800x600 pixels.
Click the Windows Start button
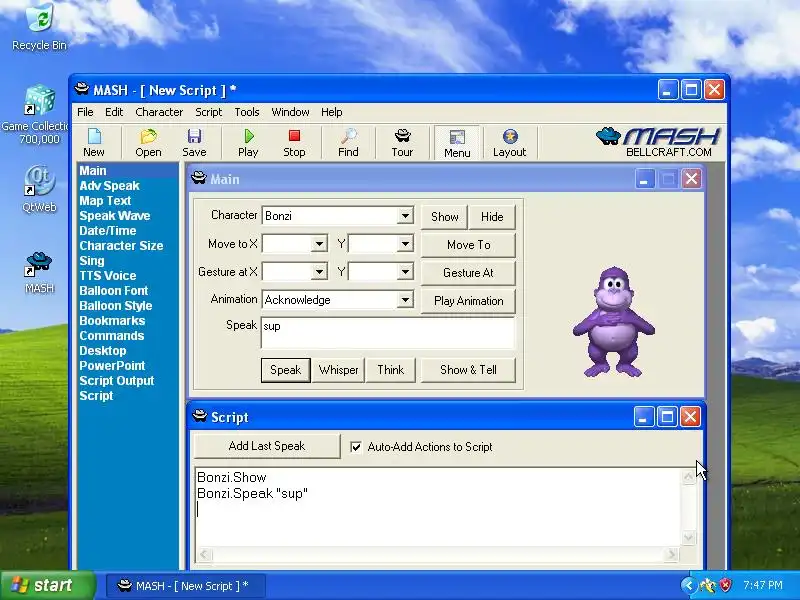[48, 585]
